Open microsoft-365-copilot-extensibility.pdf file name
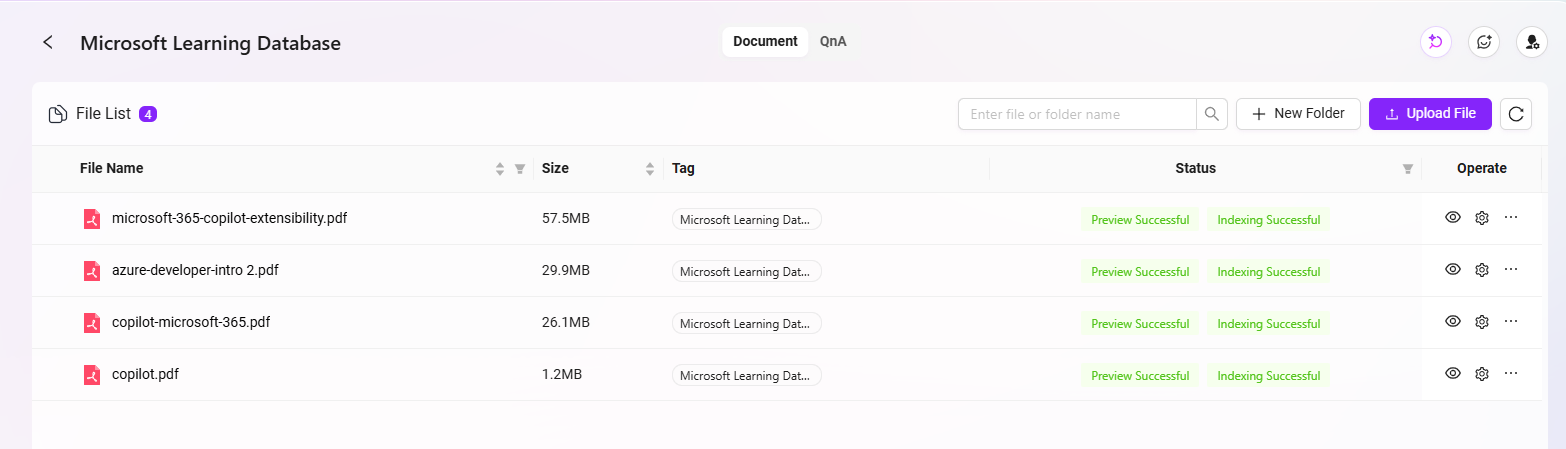Image resolution: width=1566 pixels, height=449 pixels. point(230,217)
